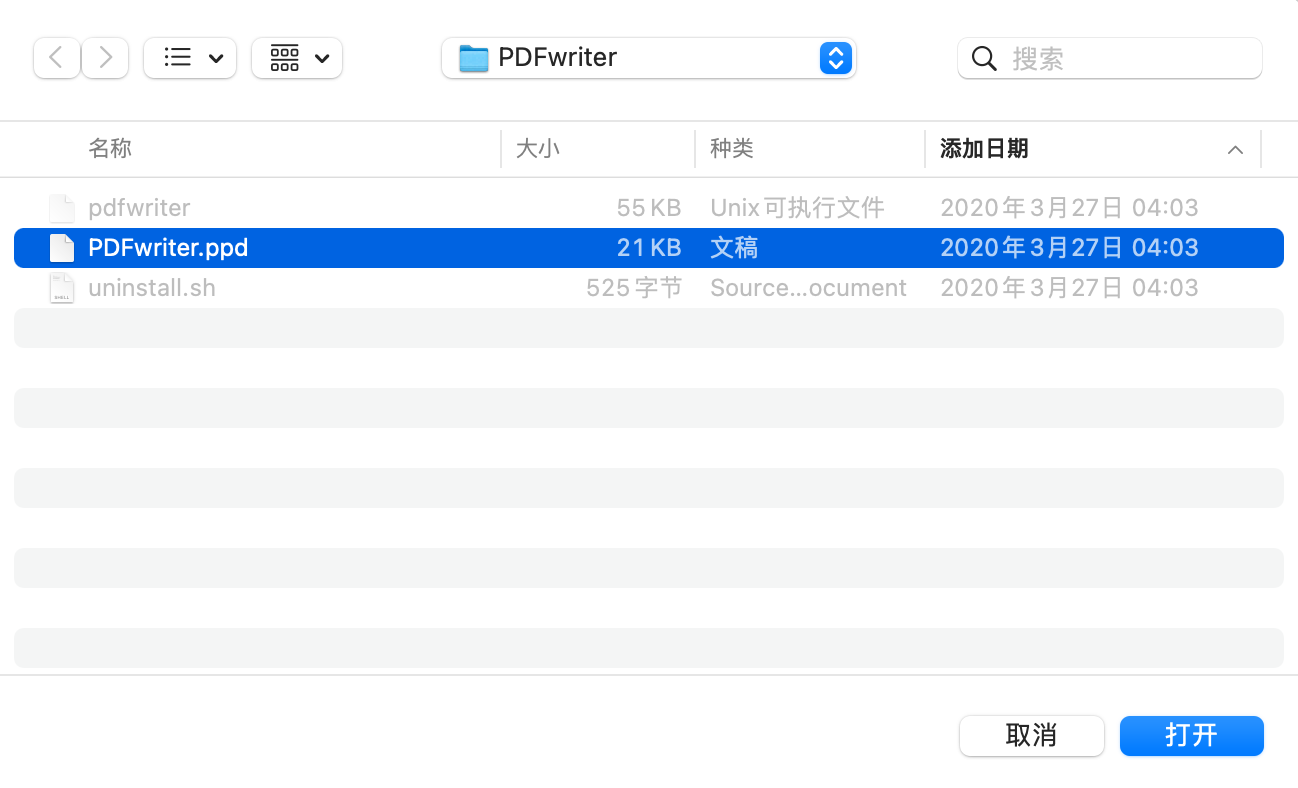Click the PDFwriter.ppd document icon

[61, 247]
